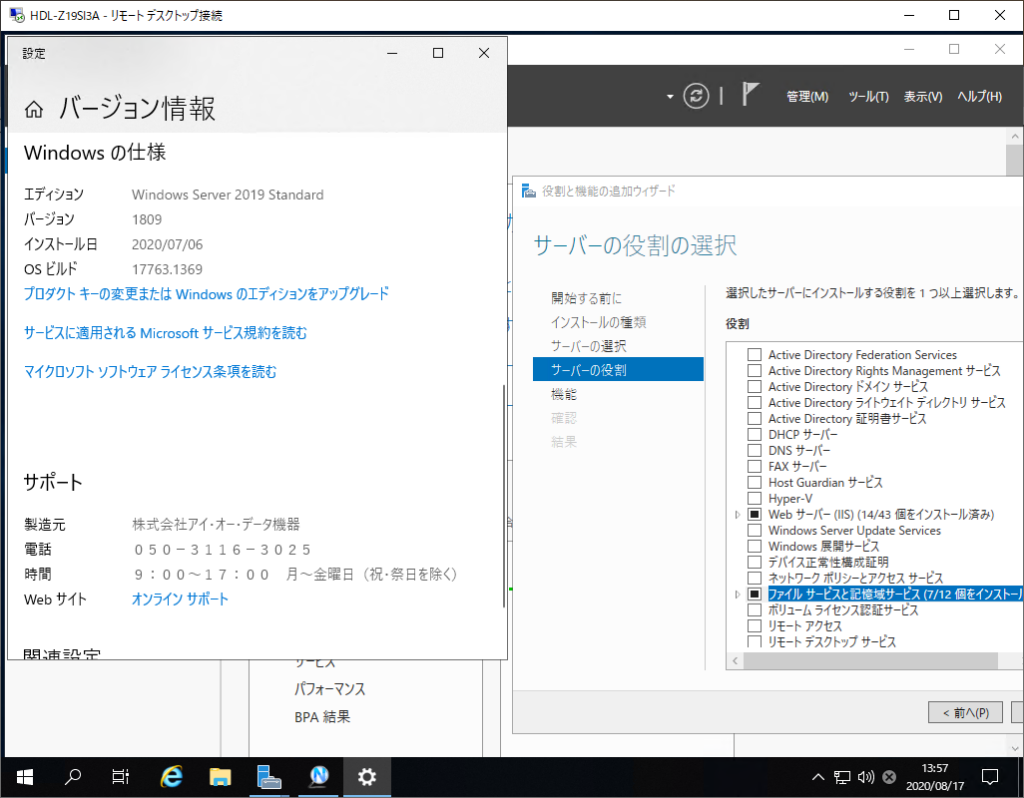The height and width of the screenshot is (798, 1024).
Task: Click パフォーマンス in Server Manager
Action: click(330, 689)
